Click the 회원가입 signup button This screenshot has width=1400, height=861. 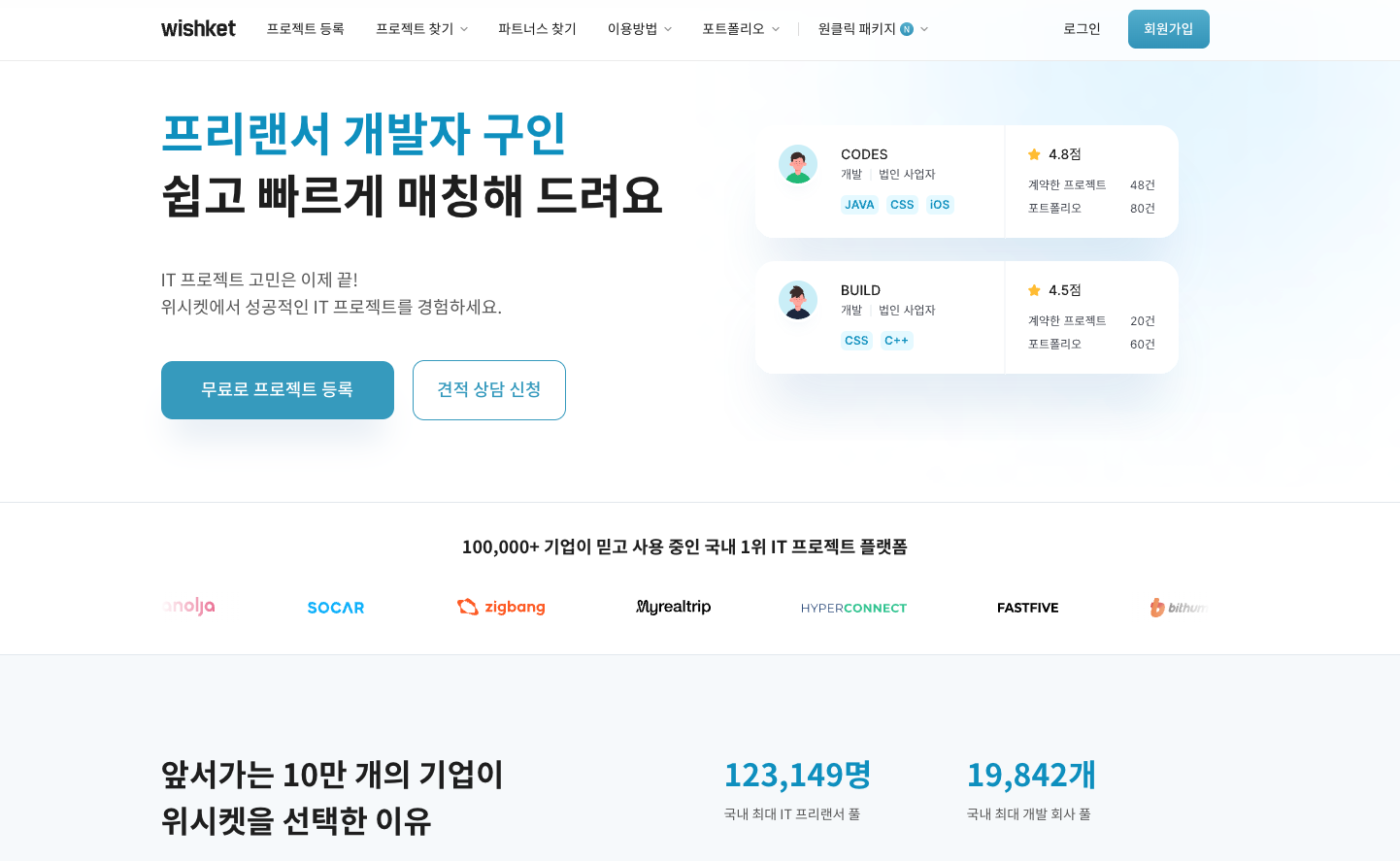coord(1168,28)
